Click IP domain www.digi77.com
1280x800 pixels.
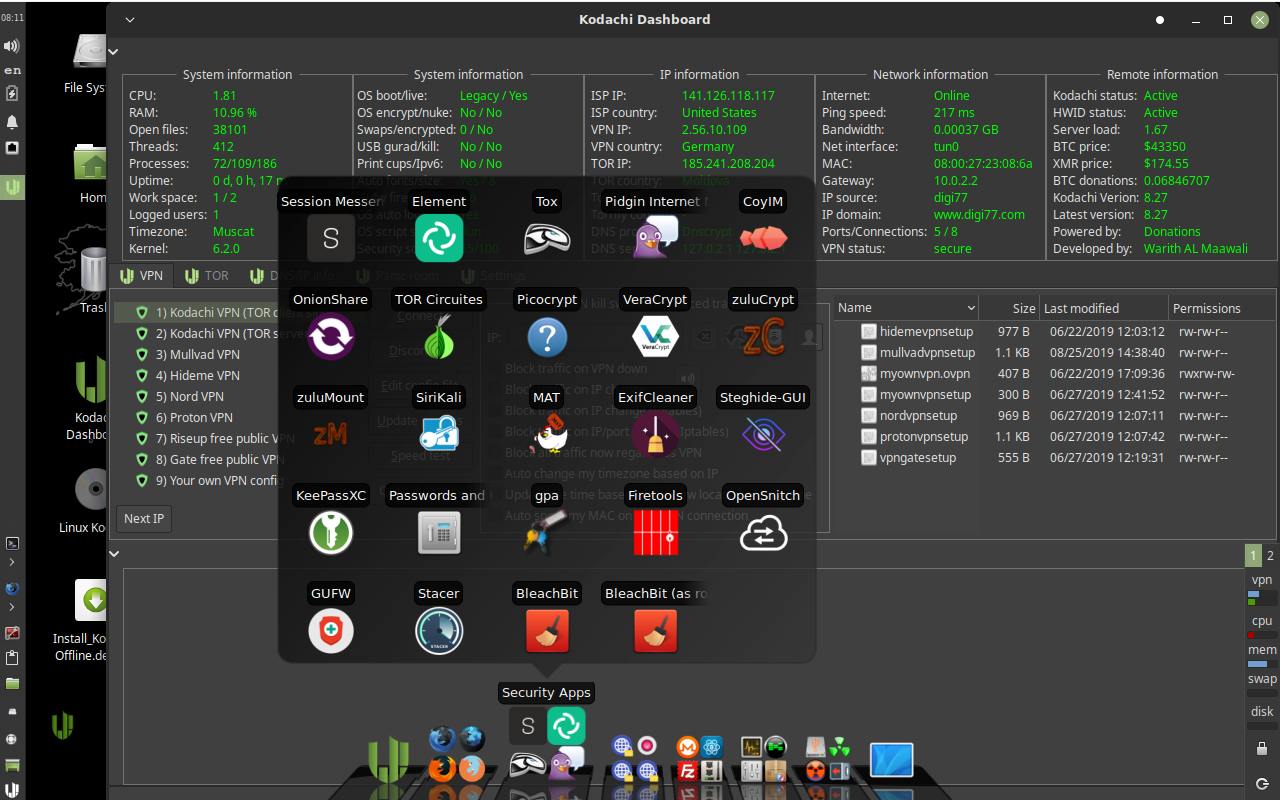[x=979, y=215]
